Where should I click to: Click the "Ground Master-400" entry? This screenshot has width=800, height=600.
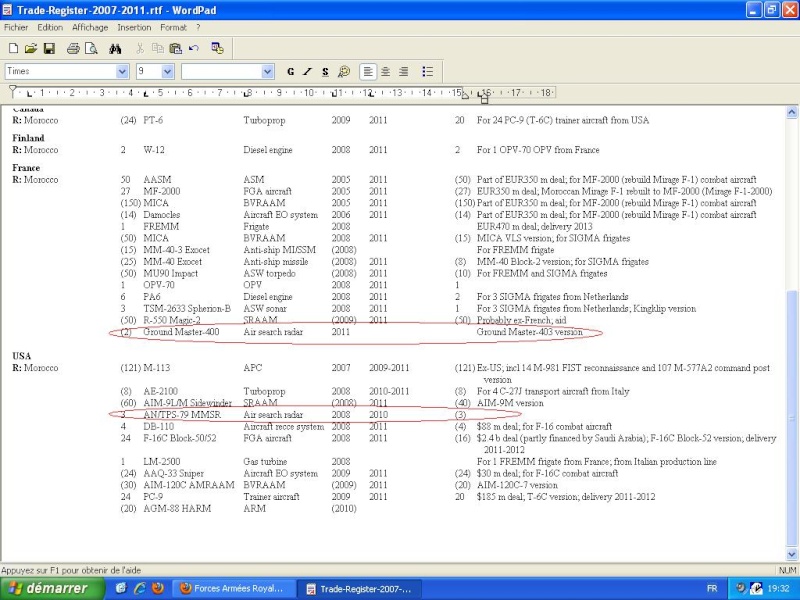181,332
